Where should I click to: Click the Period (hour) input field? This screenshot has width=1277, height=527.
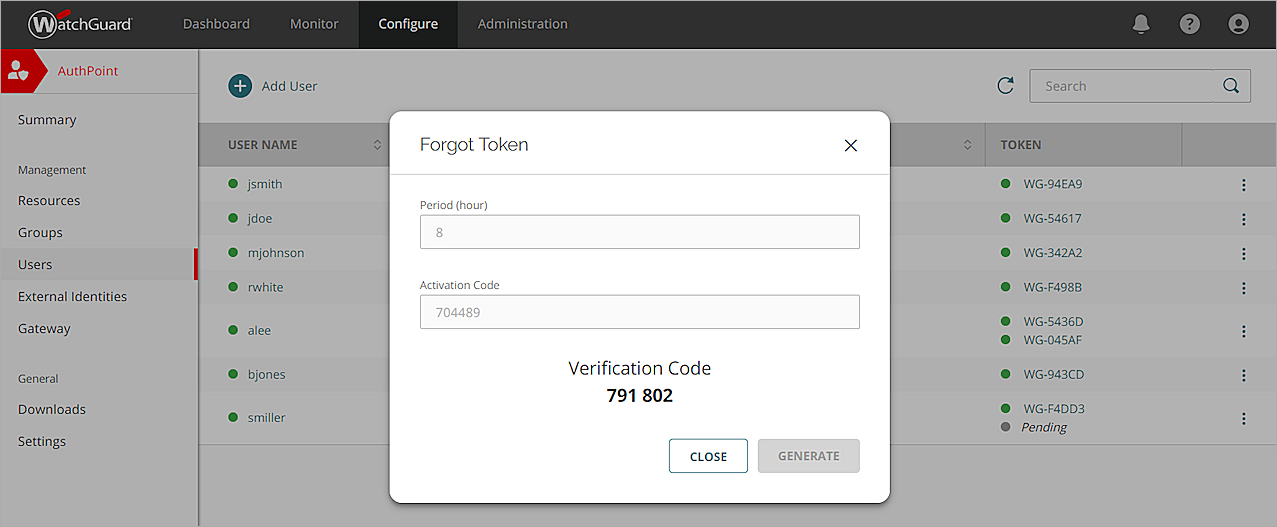point(639,232)
